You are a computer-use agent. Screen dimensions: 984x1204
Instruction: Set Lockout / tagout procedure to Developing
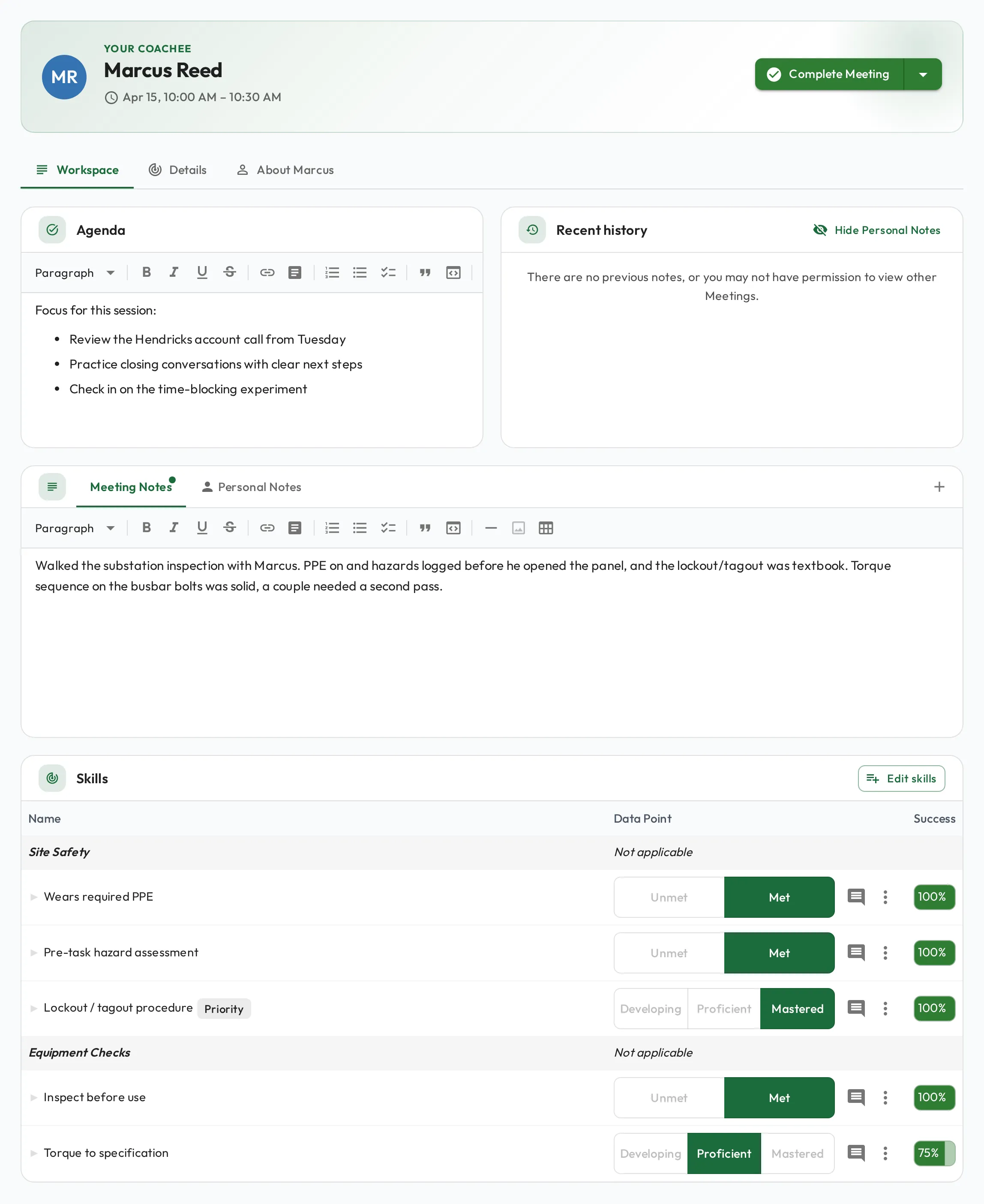tap(651, 1009)
